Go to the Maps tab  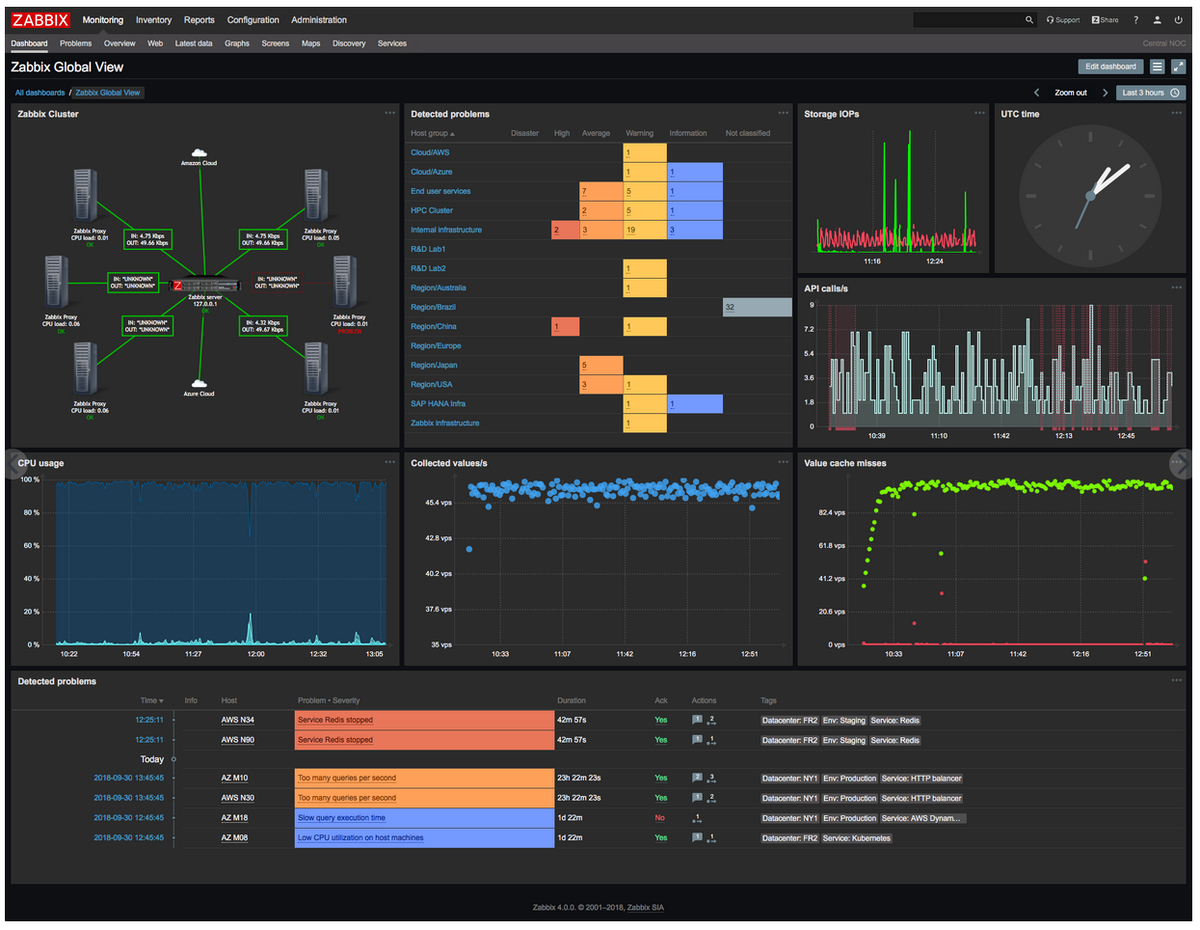click(311, 44)
